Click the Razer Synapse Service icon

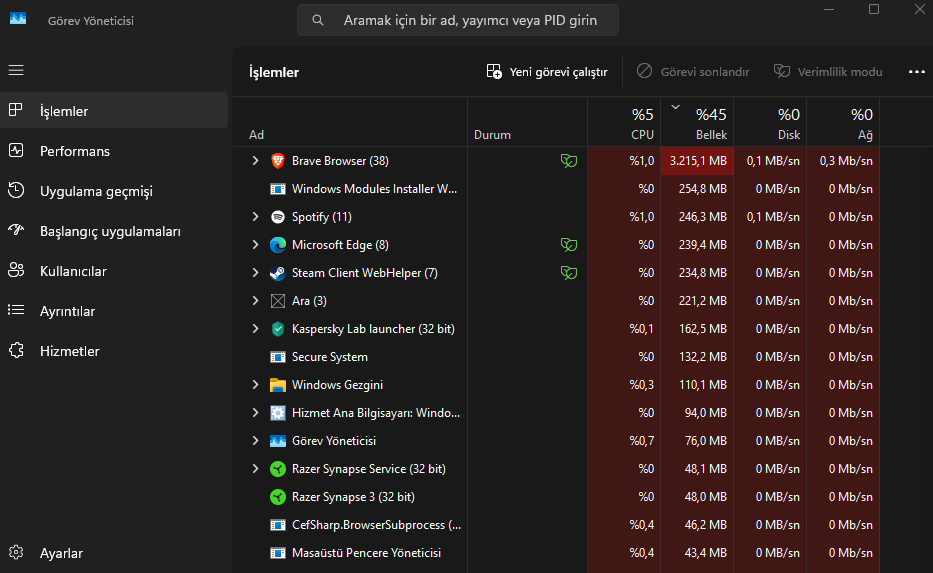tap(278, 469)
